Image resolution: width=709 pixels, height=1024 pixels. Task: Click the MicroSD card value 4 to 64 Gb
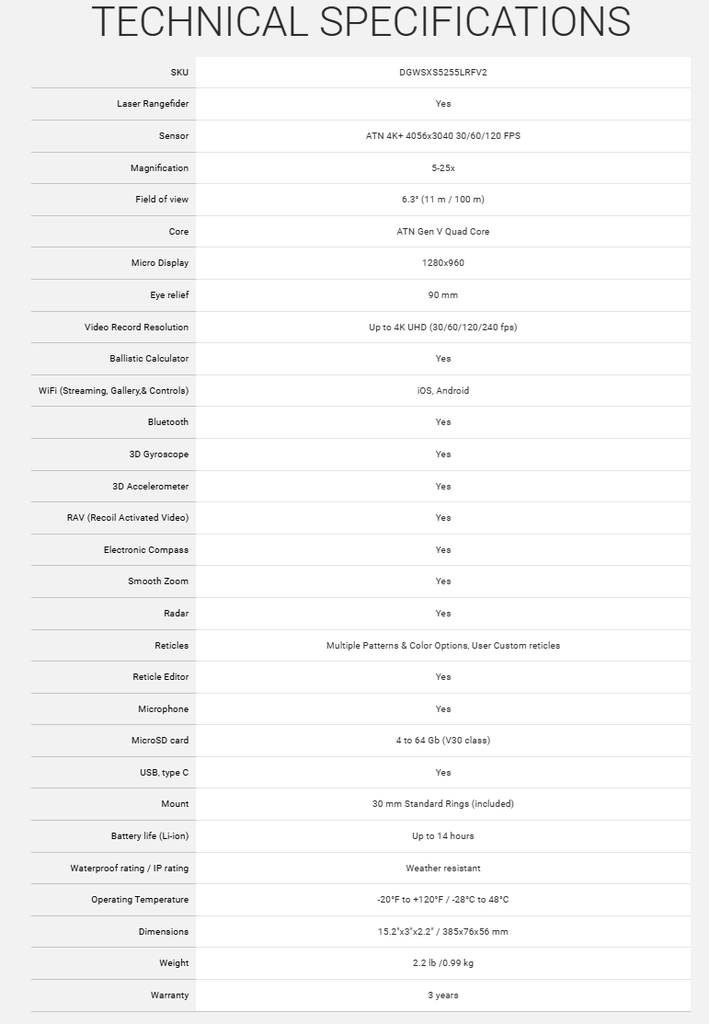[443, 740]
